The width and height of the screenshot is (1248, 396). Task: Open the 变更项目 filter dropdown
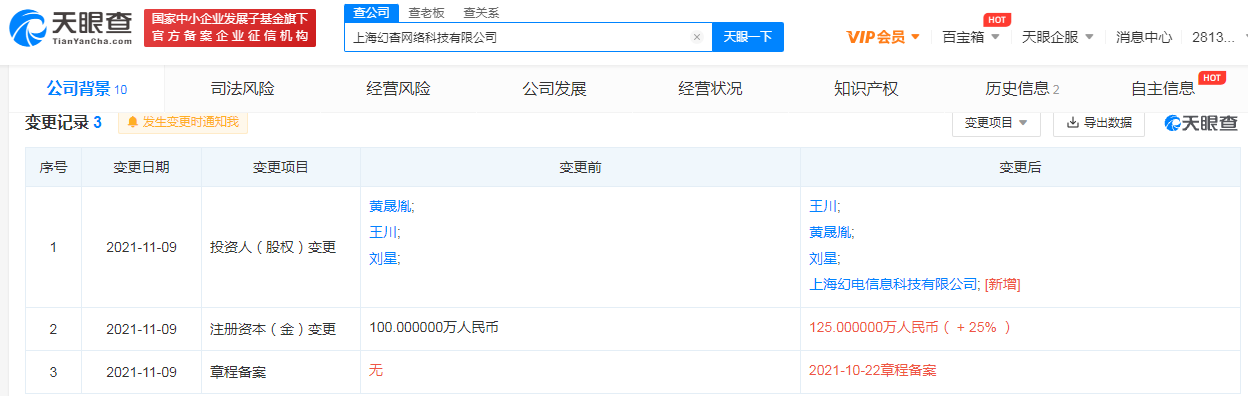pos(996,123)
